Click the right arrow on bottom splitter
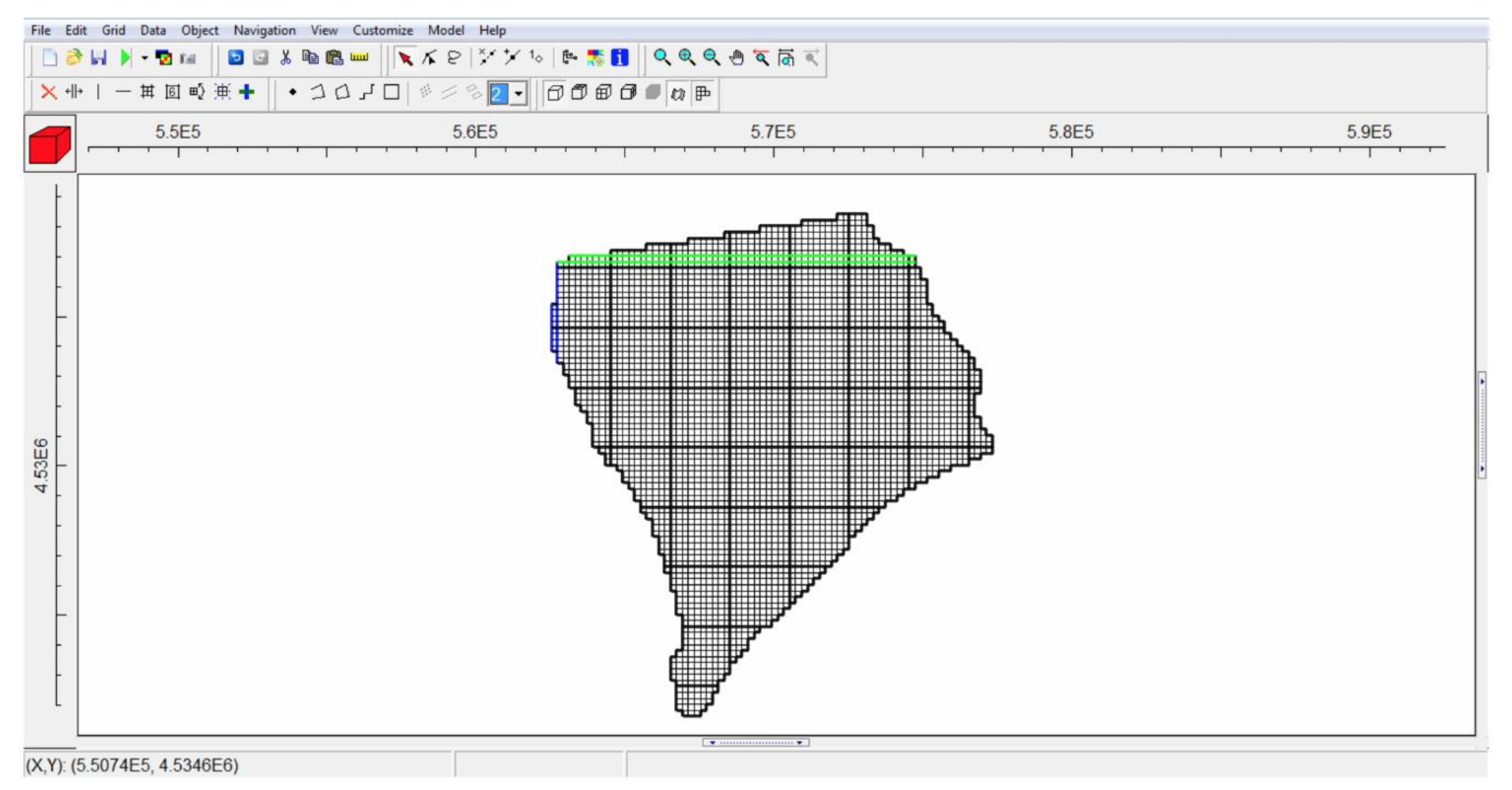Screen dimensions: 1512x790 (799, 742)
